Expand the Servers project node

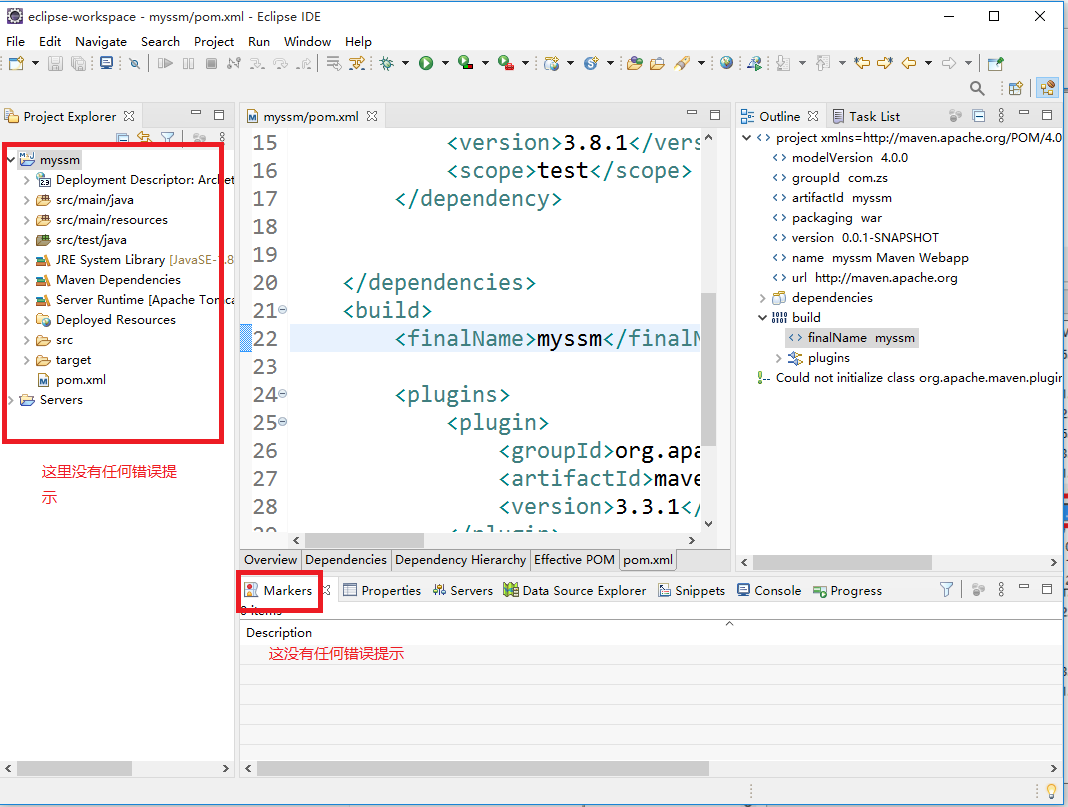click(x=10, y=400)
